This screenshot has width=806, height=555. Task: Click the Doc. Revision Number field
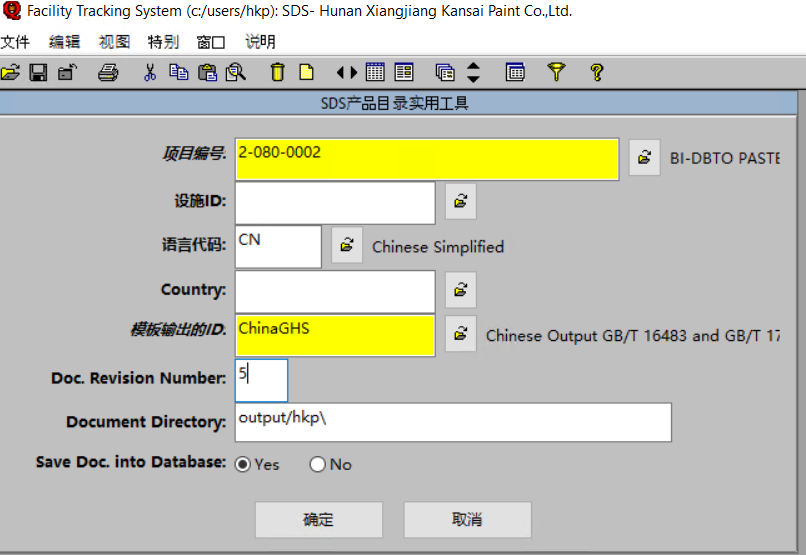point(262,380)
